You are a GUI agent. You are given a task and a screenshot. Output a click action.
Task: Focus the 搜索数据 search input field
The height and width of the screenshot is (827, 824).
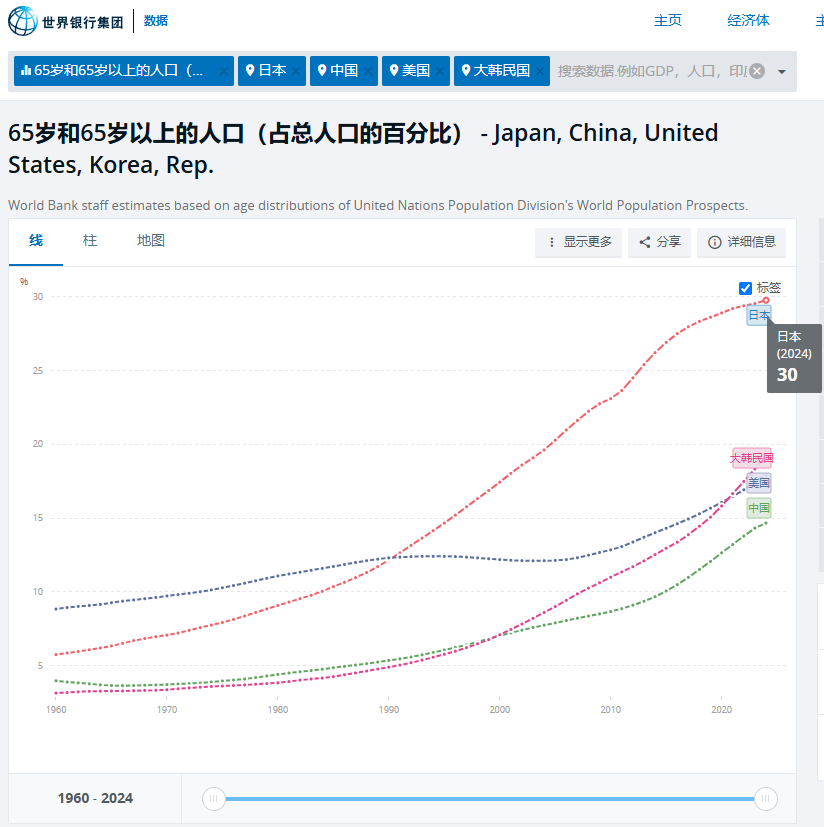coord(650,71)
